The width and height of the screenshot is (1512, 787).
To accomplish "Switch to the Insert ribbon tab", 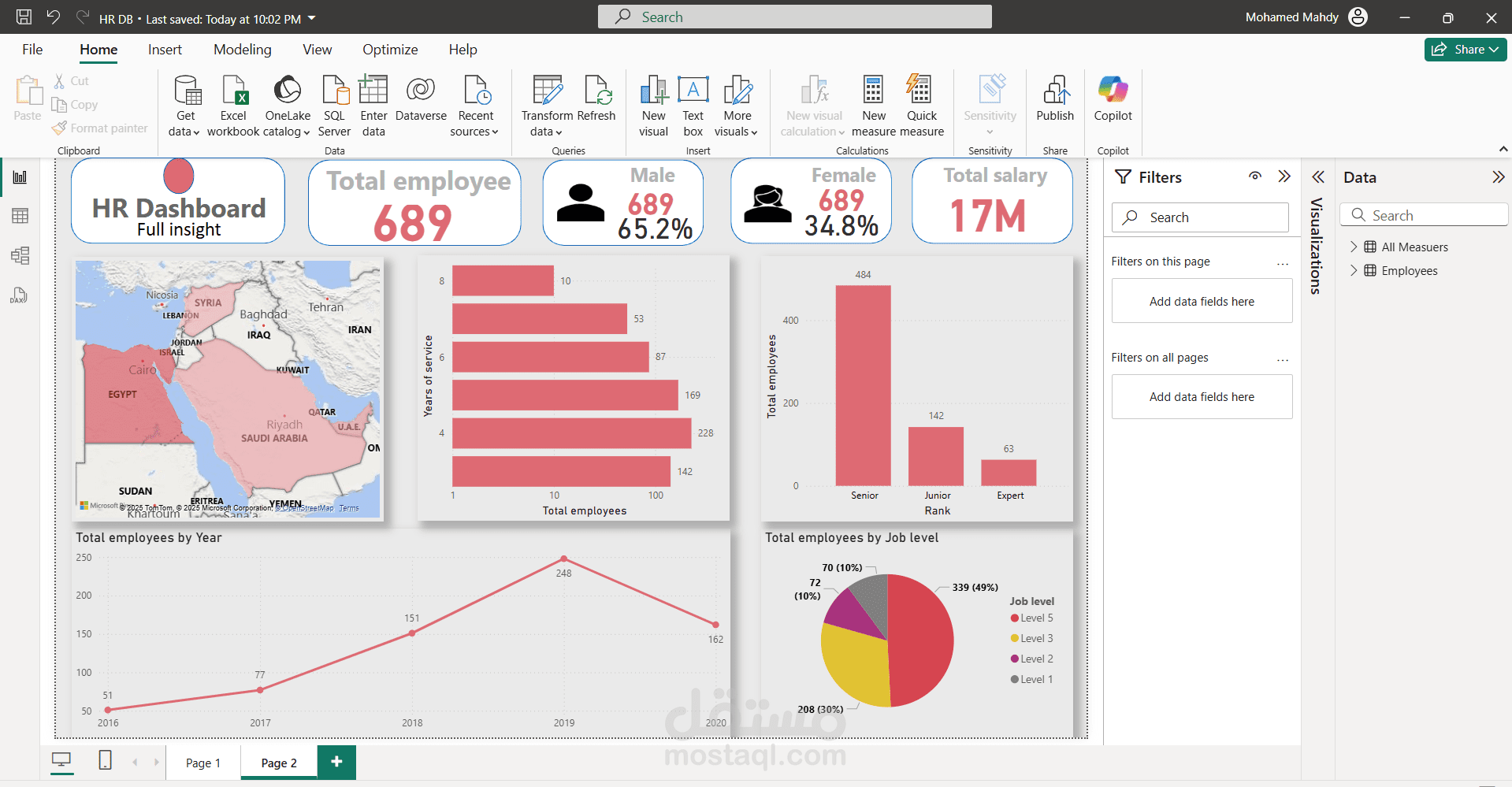I will 165,50.
